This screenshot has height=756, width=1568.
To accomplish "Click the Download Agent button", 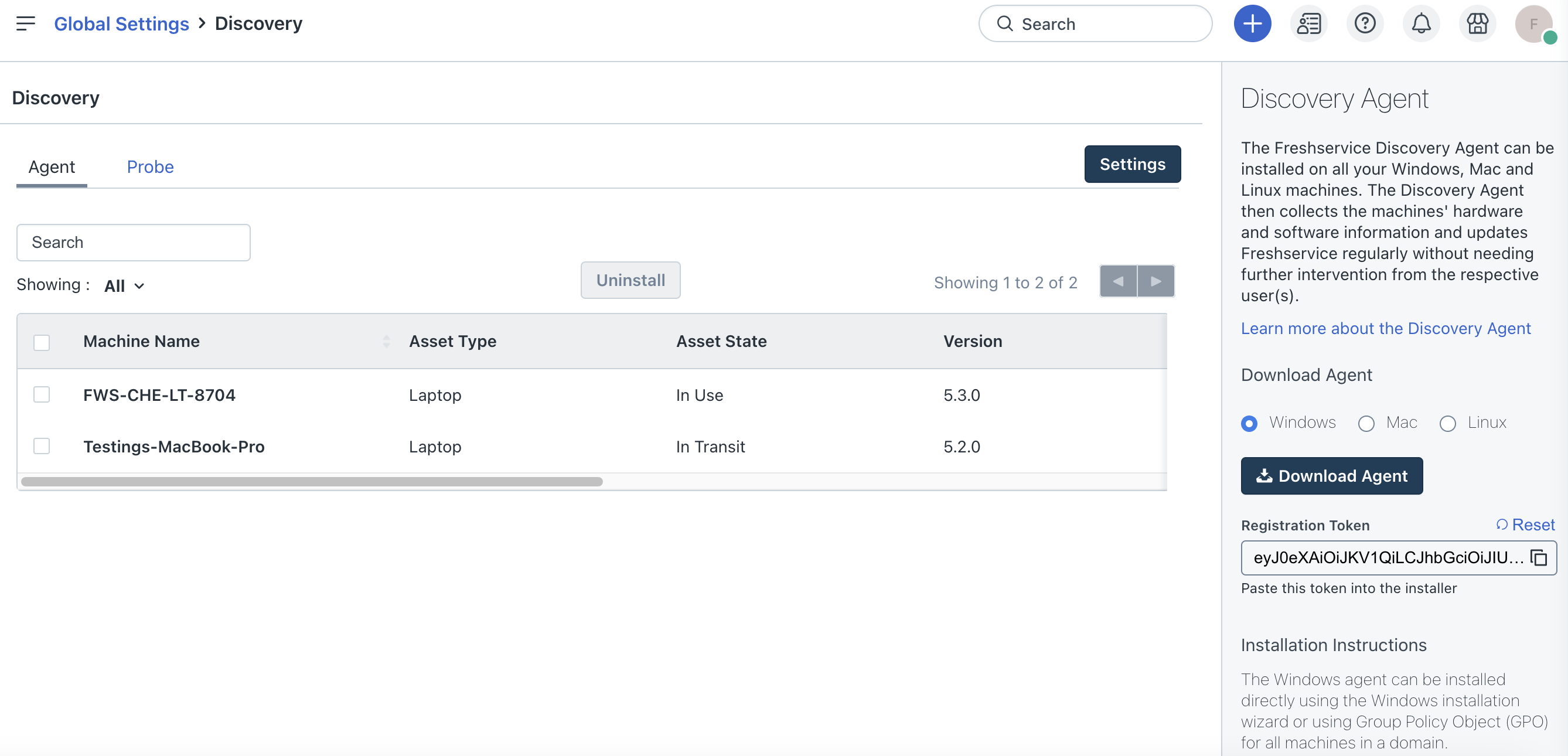I will (x=1331, y=475).
